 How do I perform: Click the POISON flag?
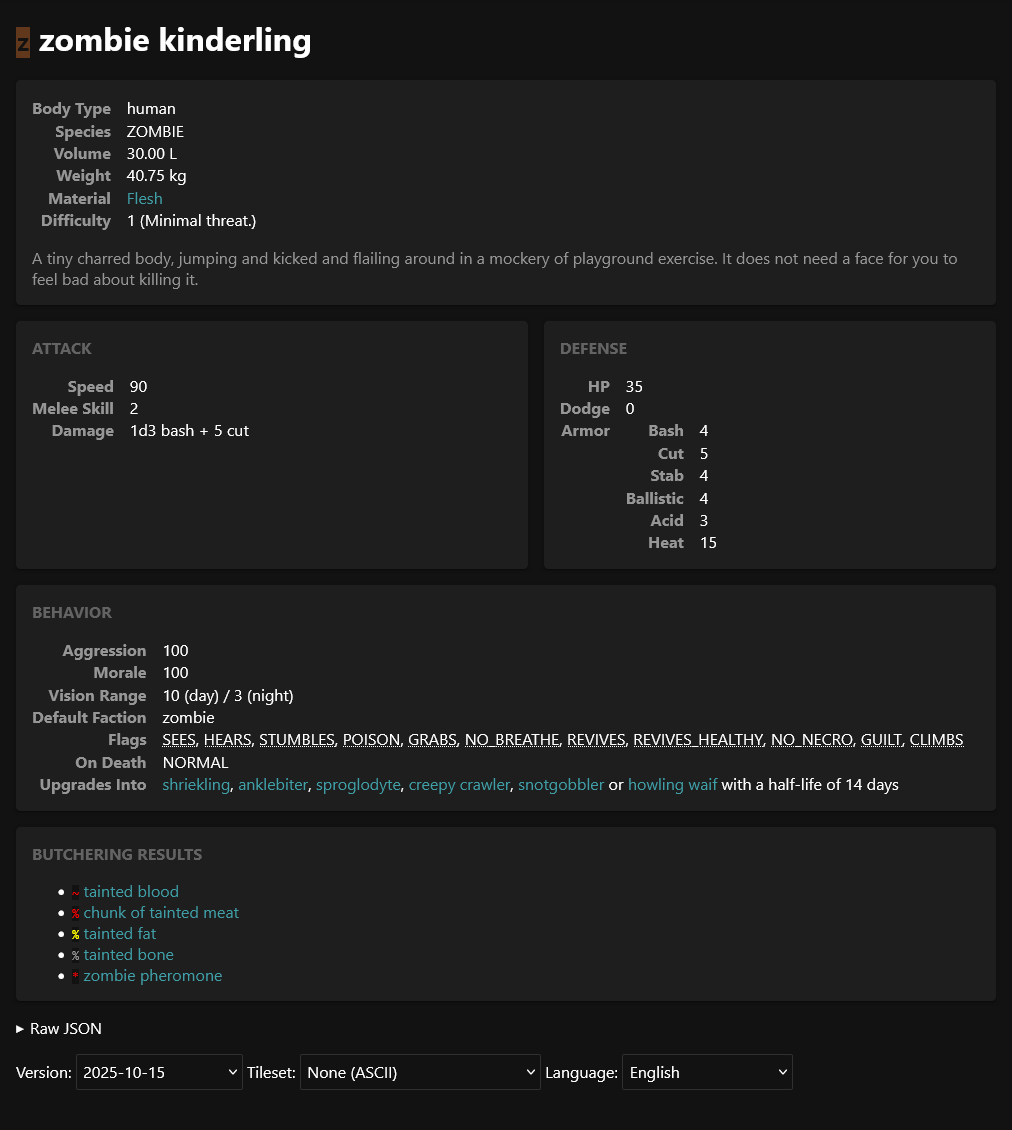coord(371,739)
